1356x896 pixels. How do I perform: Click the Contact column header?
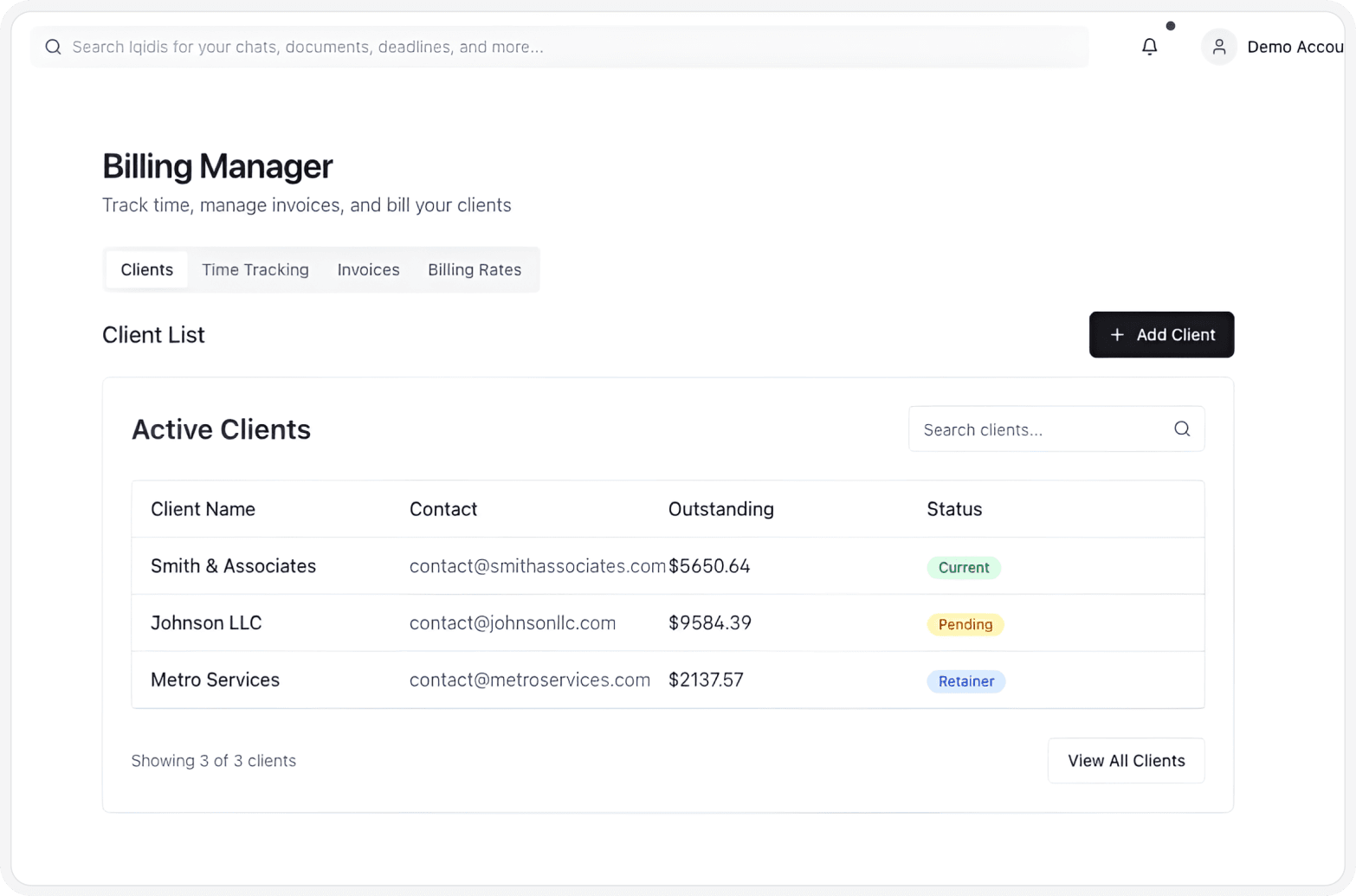443,509
